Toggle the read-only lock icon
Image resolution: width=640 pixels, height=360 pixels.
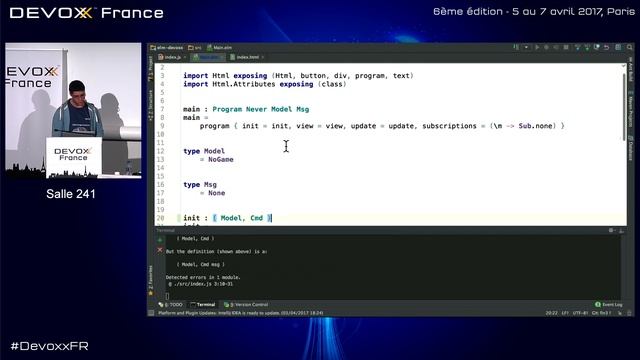tap(620, 313)
